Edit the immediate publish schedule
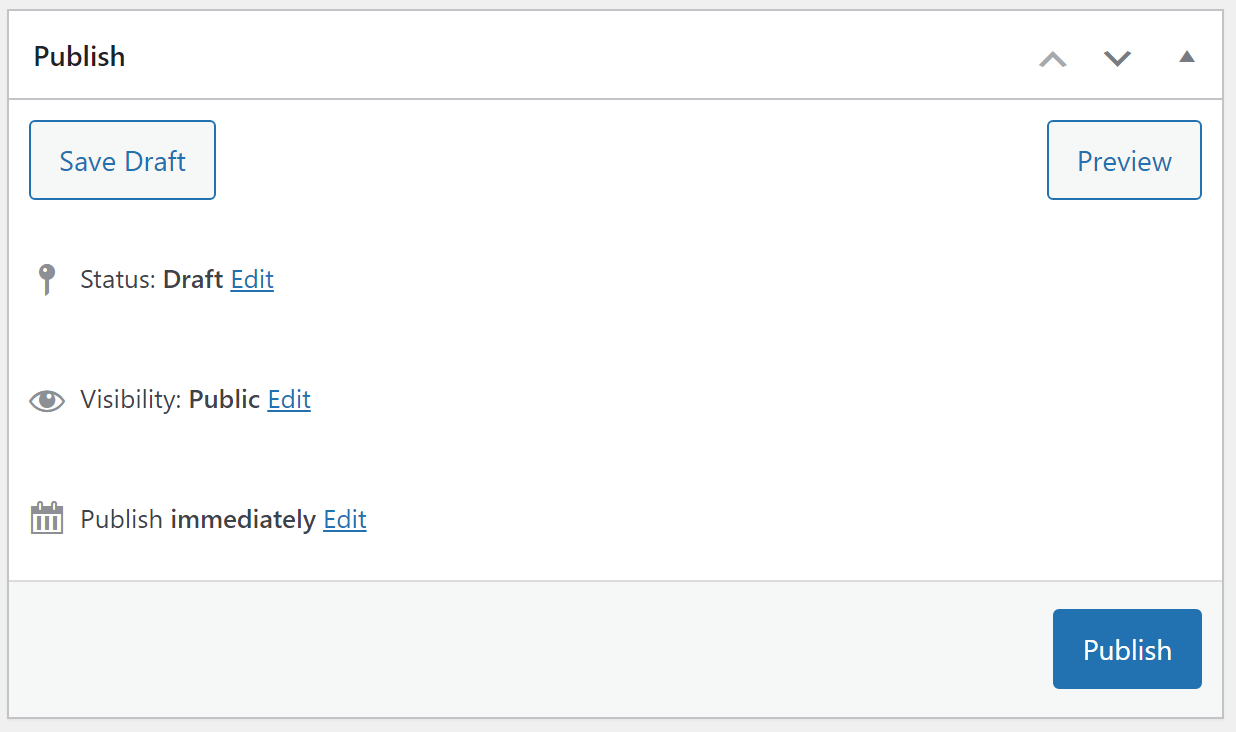Screen dimensions: 1236x732 click(x=344, y=519)
